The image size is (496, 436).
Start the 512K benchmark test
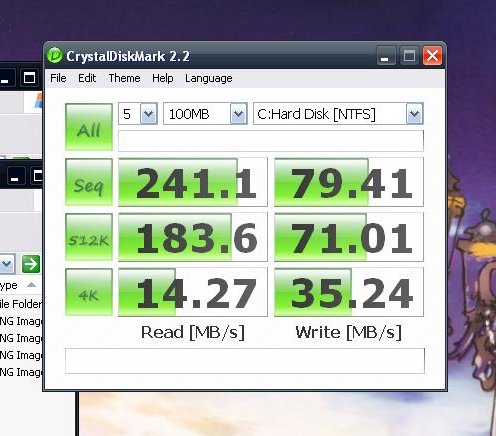coord(89,237)
